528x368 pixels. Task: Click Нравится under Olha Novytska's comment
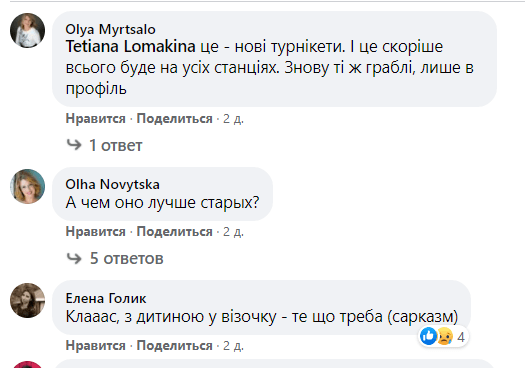coord(96,232)
